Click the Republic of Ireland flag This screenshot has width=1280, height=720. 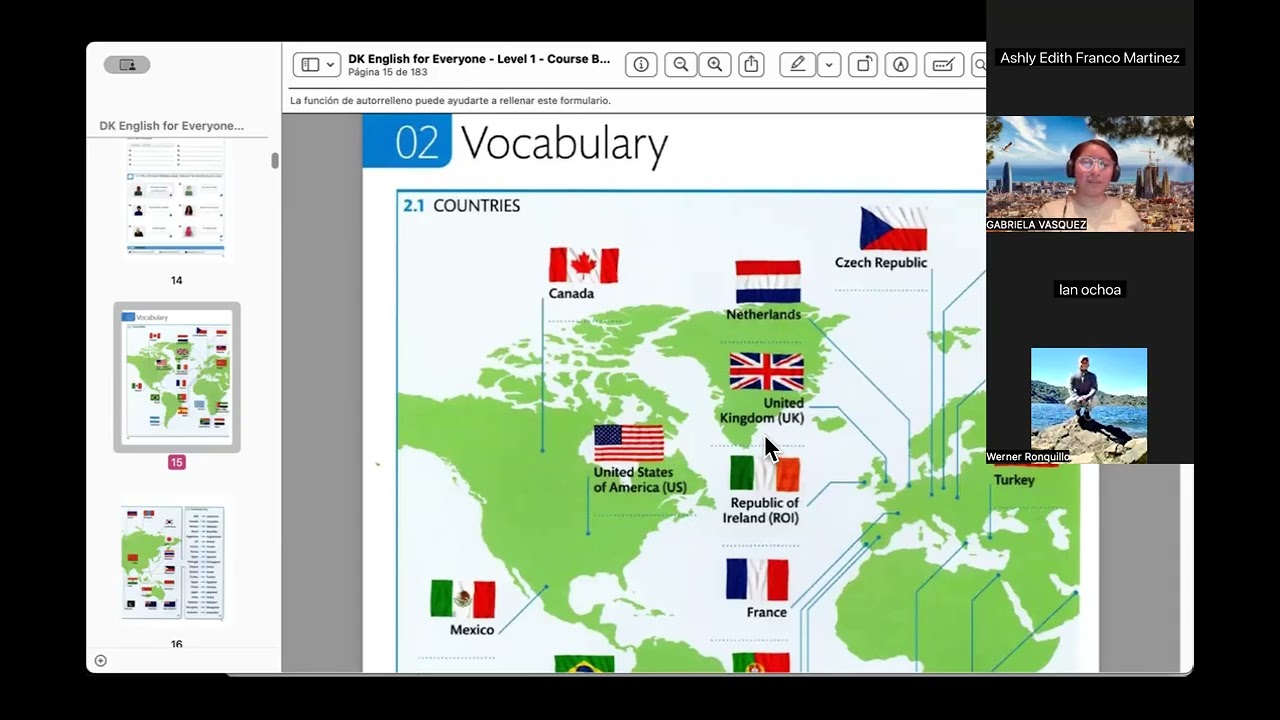click(x=765, y=473)
